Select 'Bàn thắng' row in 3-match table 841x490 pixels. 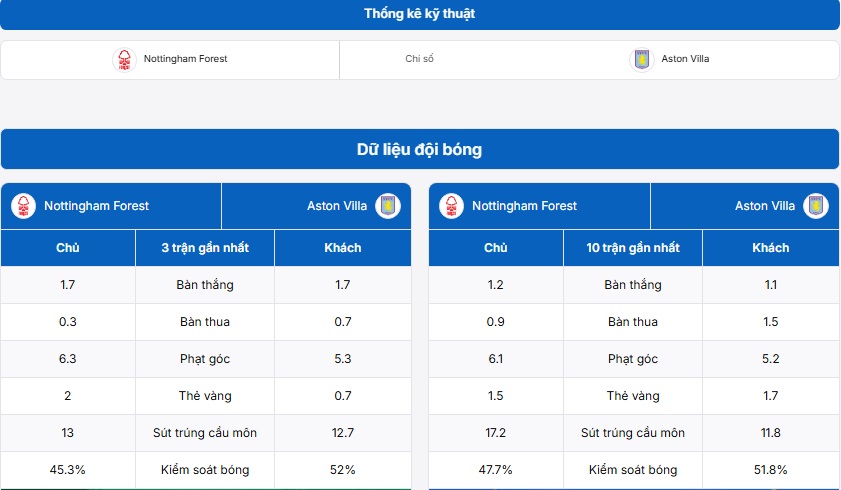click(205, 285)
